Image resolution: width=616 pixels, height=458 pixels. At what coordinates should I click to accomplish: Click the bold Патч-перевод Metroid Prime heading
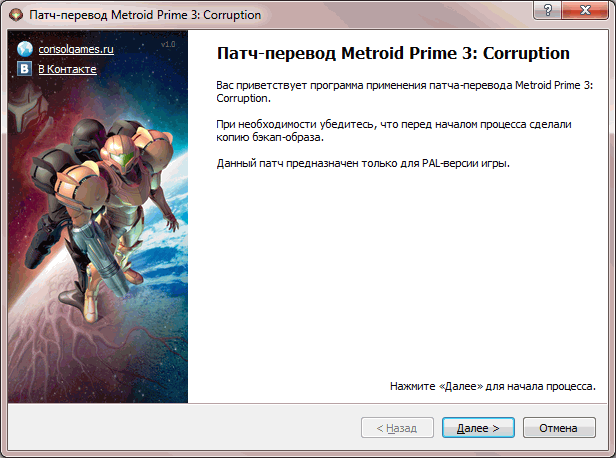(393, 53)
